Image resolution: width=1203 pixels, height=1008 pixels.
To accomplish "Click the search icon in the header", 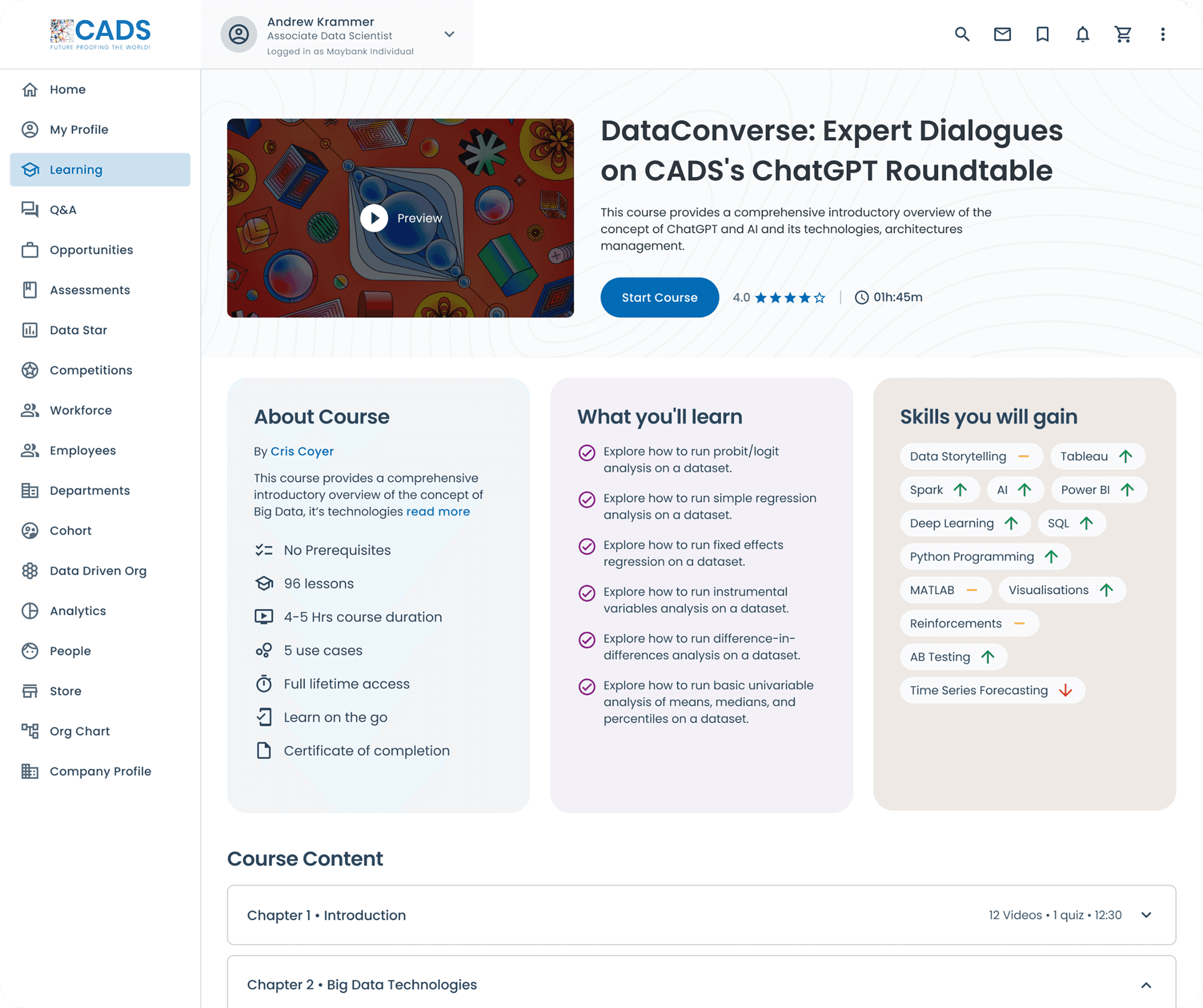I will [962, 34].
